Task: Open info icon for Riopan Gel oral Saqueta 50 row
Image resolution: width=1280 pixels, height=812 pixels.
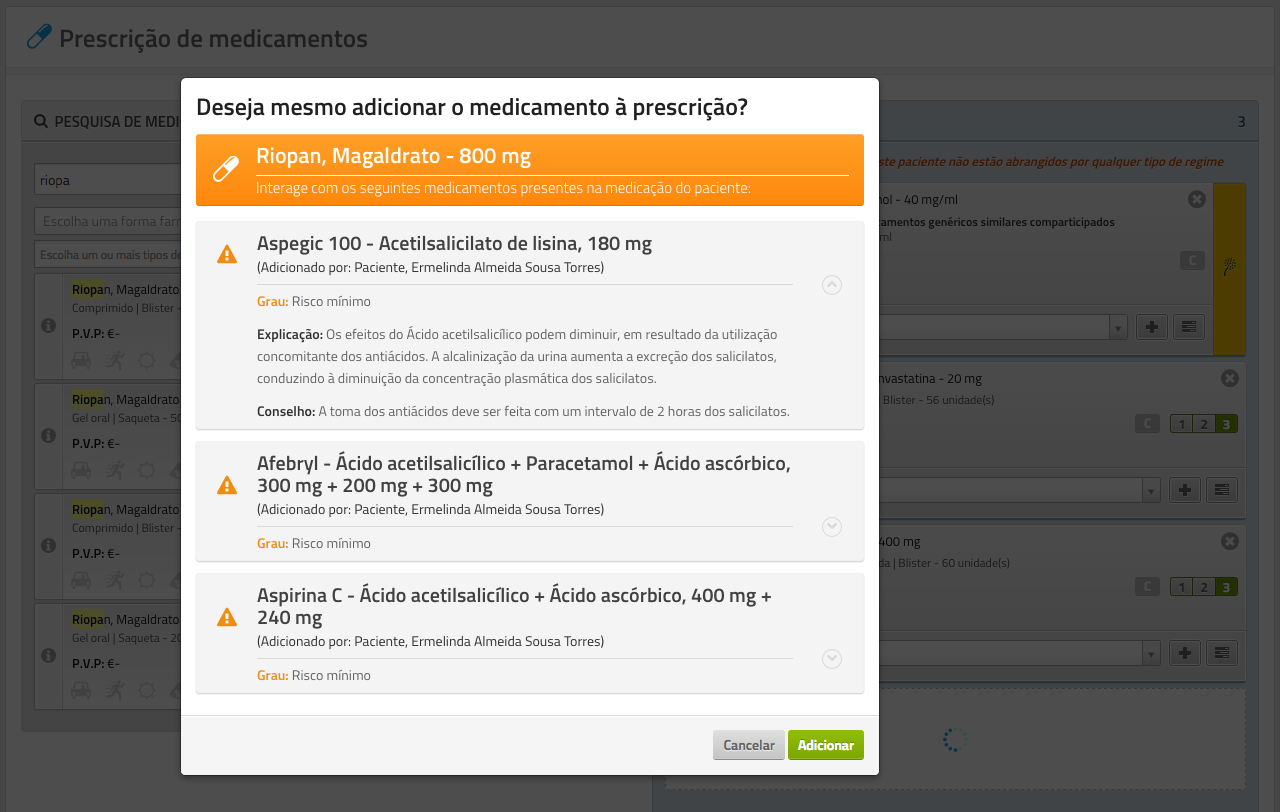Action: (x=48, y=436)
